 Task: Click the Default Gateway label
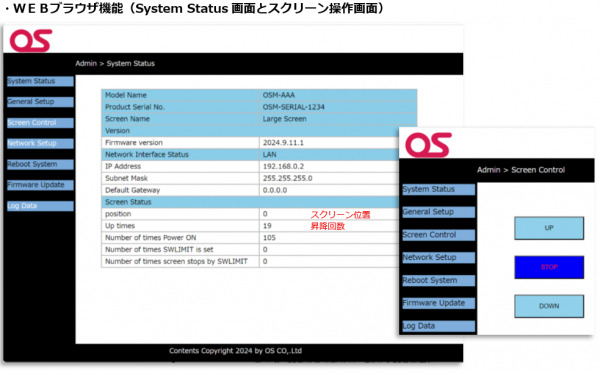point(132,190)
